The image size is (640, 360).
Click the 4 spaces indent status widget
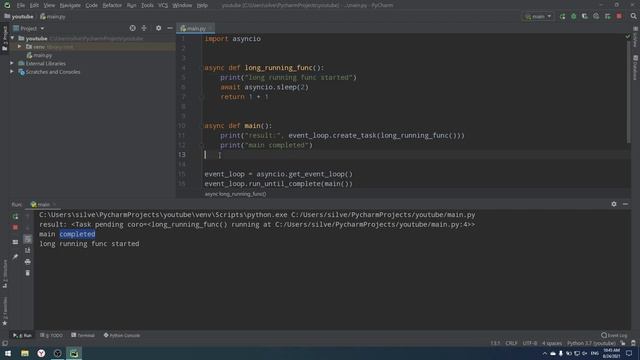click(x=552, y=343)
